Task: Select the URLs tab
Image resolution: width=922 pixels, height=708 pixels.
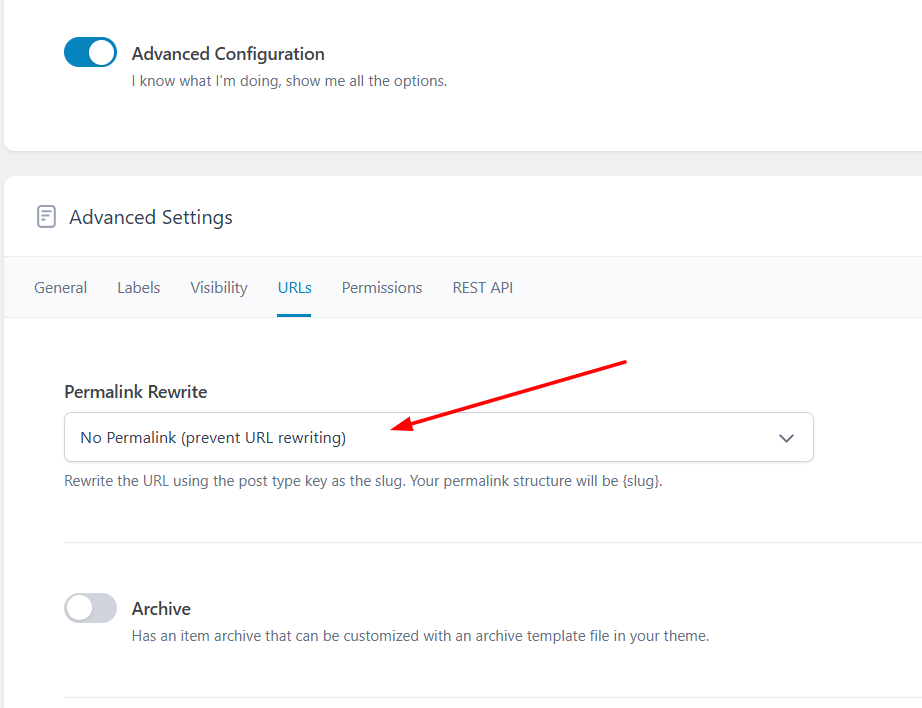Action: pyautogui.click(x=294, y=288)
